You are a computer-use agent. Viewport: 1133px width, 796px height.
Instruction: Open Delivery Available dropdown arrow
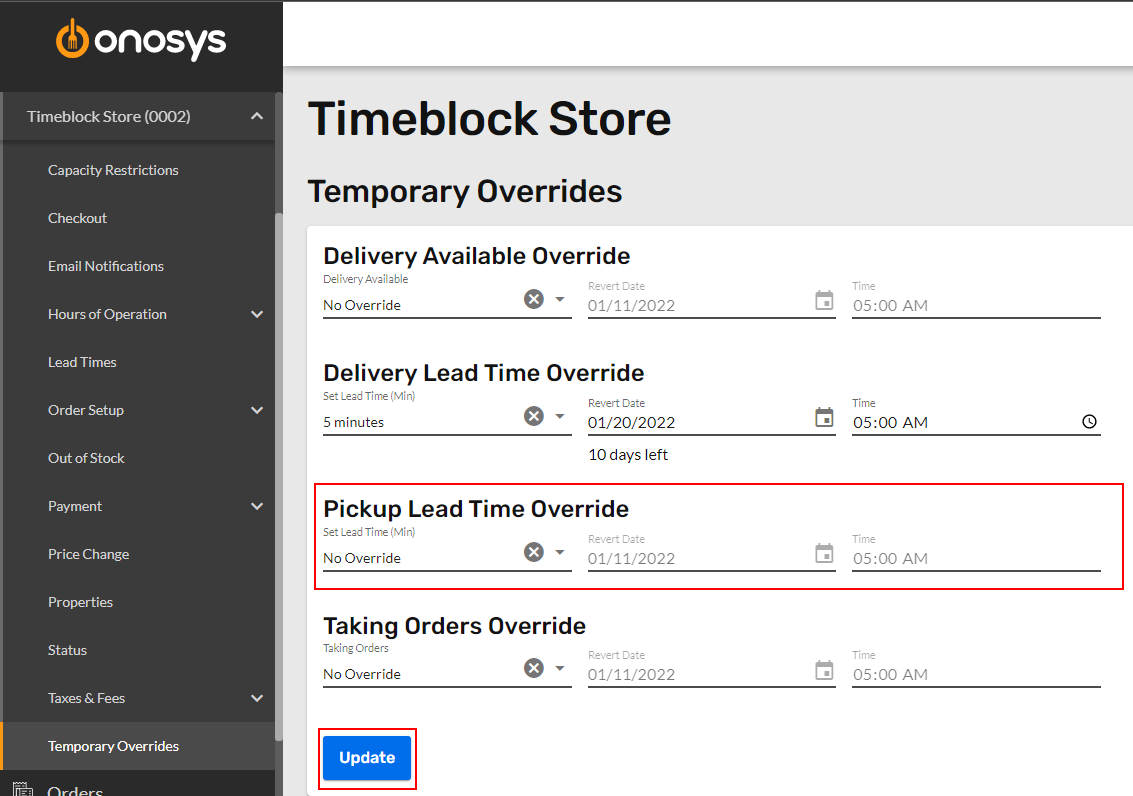pyautogui.click(x=559, y=299)
